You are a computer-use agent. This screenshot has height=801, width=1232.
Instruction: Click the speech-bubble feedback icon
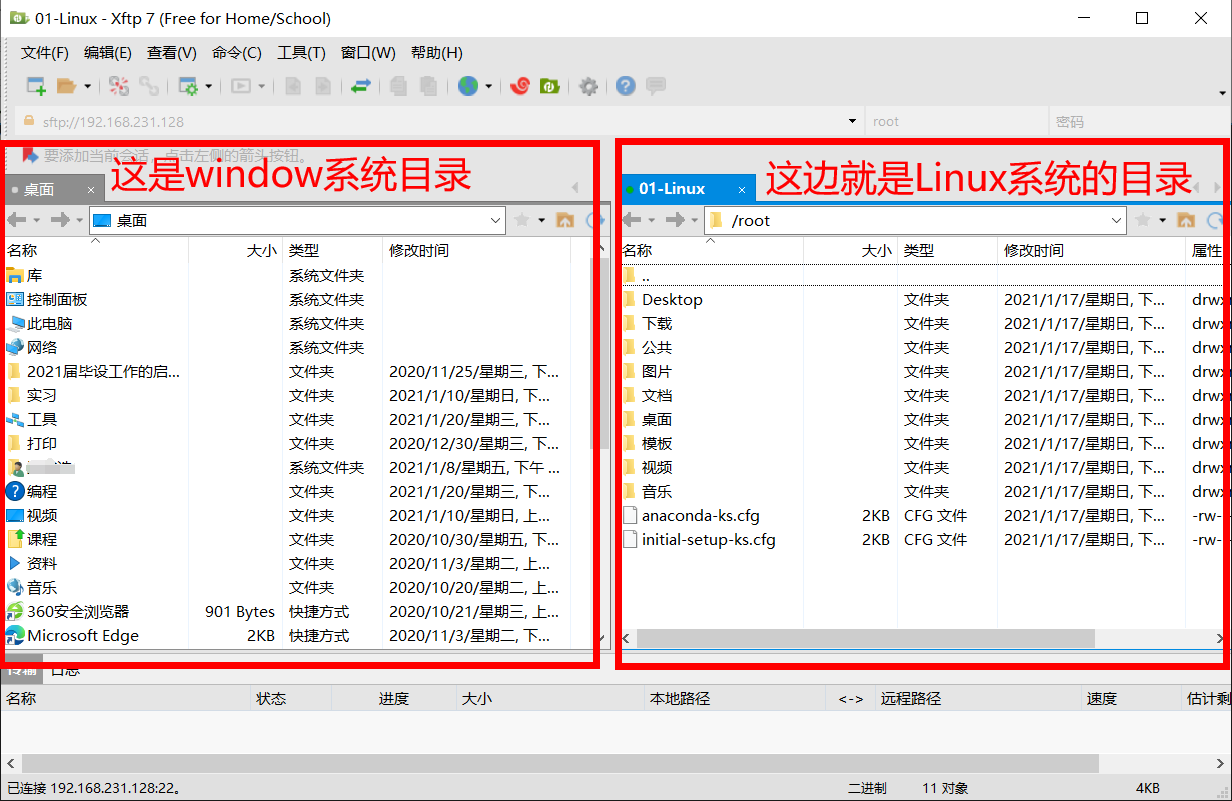[656, 86]
